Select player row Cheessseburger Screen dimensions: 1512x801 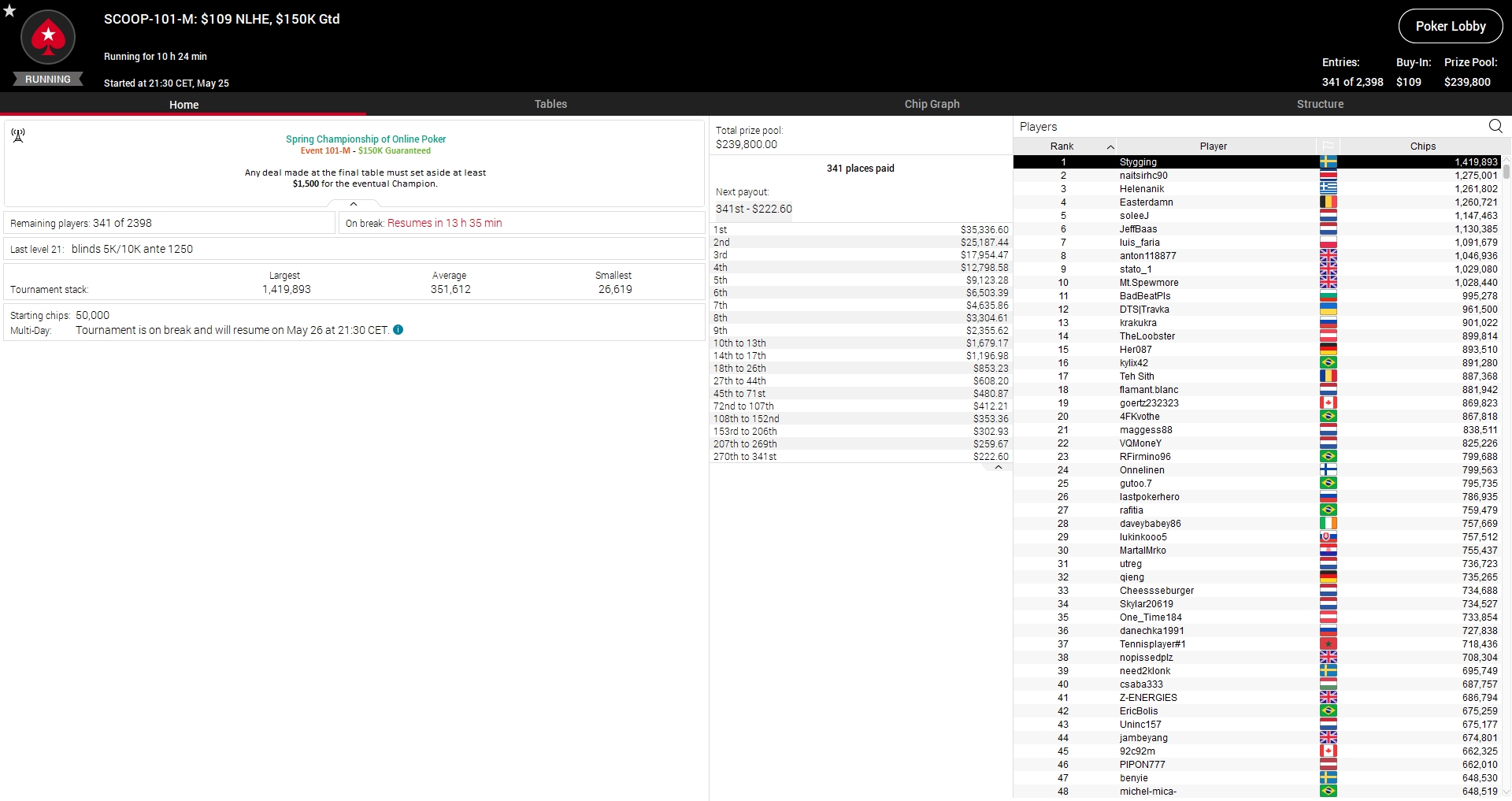[1257, 591]
